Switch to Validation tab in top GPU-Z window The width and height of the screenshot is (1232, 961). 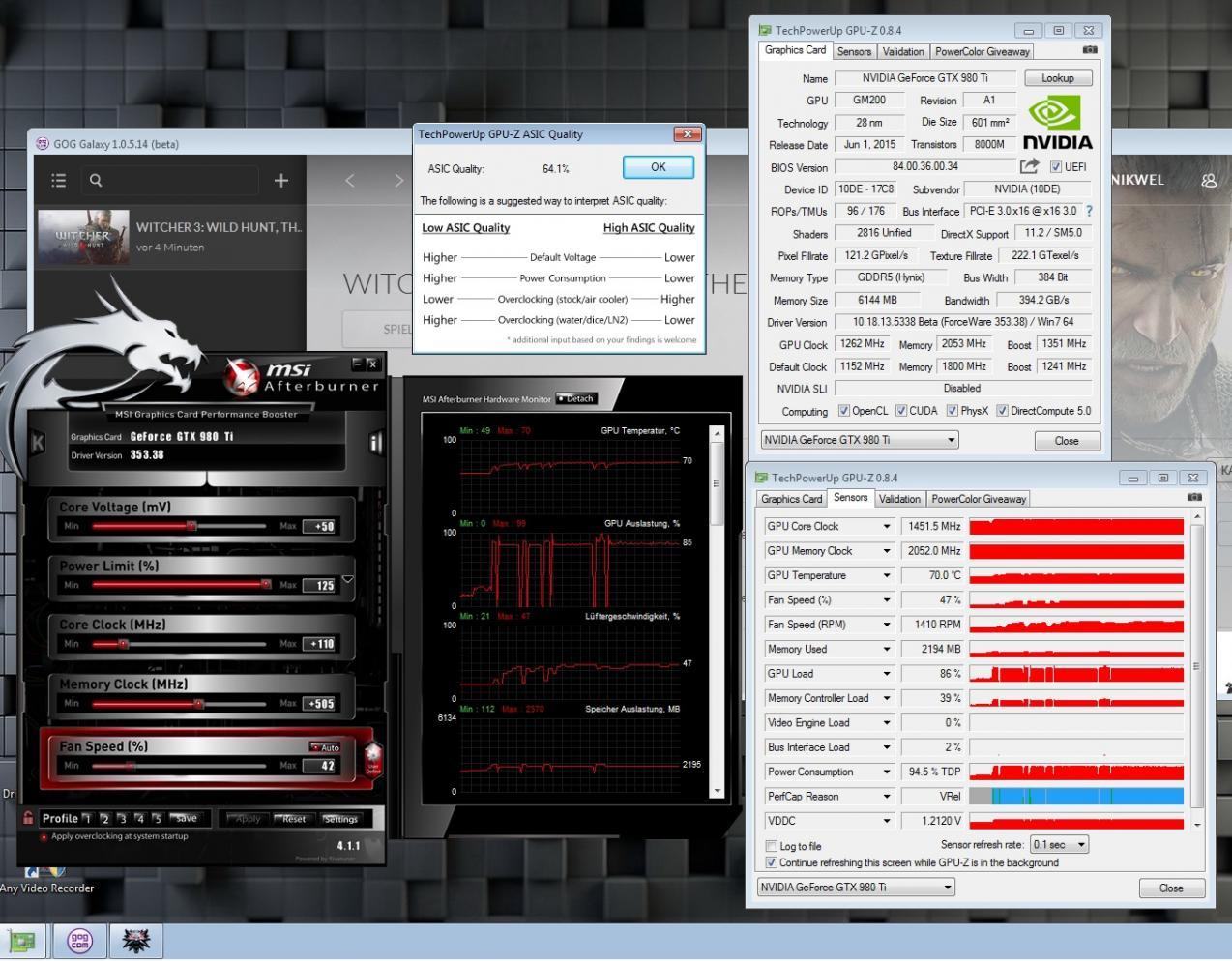tap(903, 51)
